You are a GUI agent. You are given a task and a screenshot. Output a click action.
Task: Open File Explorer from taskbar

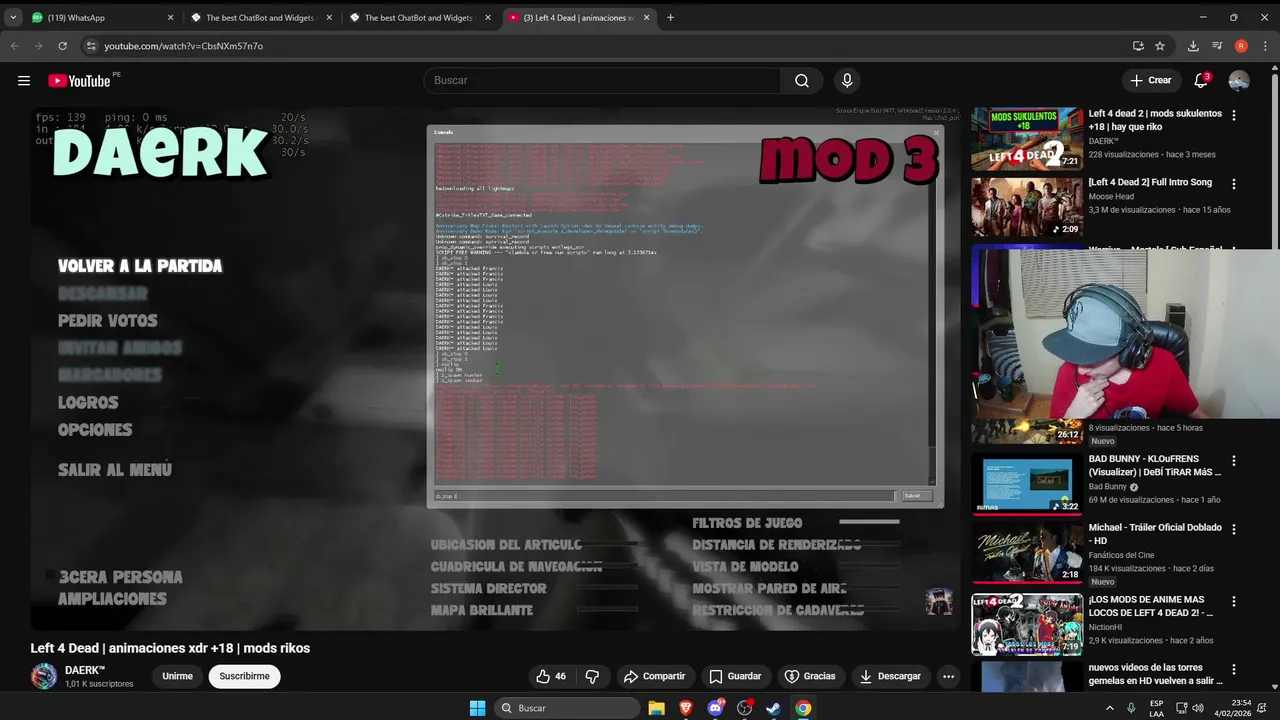click(656, 708)
